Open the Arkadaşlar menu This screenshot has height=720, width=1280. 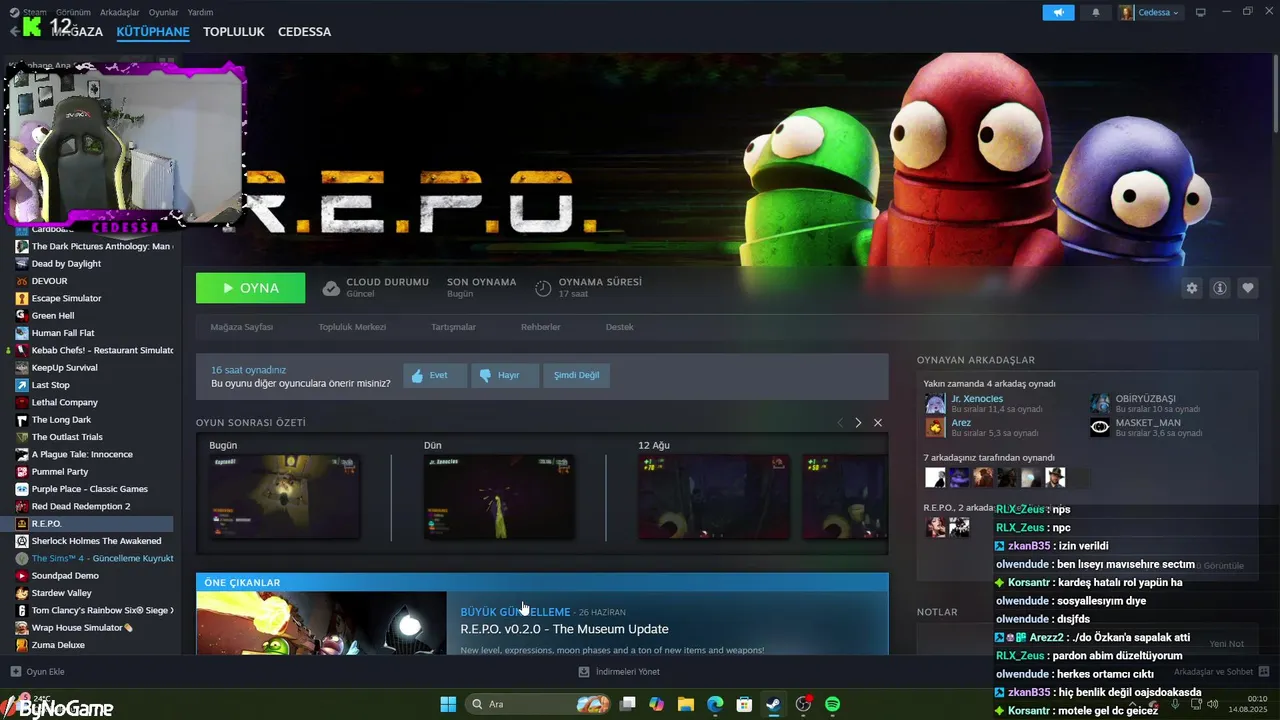click(120, 13)
